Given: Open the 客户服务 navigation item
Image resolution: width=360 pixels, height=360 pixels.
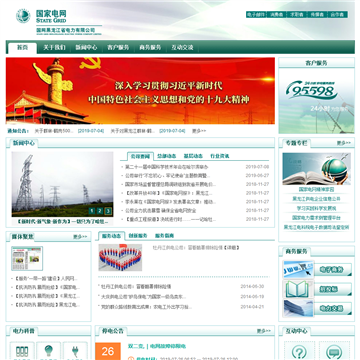Looking at the screenshot, I should (x=118, y=47).
